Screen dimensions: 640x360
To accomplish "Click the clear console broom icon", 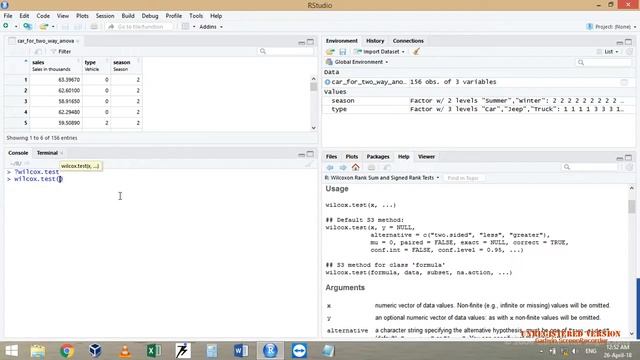I will pyautogui.click(x=308, y=164).
